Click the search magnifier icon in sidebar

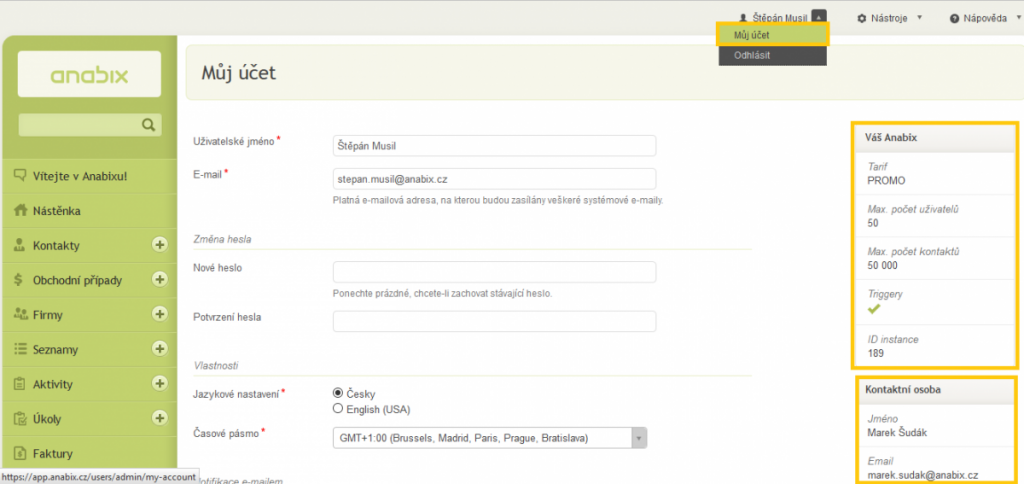point(149,124)
